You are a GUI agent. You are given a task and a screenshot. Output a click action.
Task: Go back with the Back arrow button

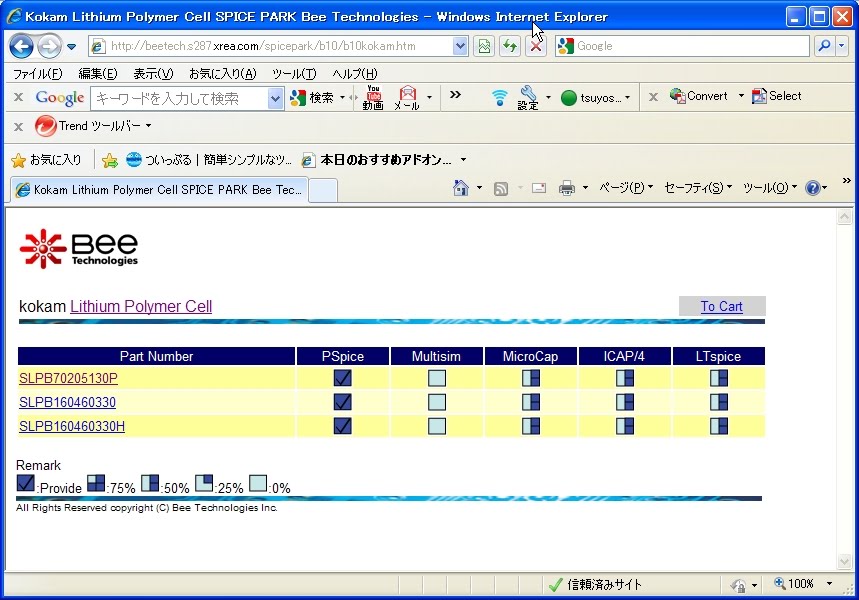point(21,47)
